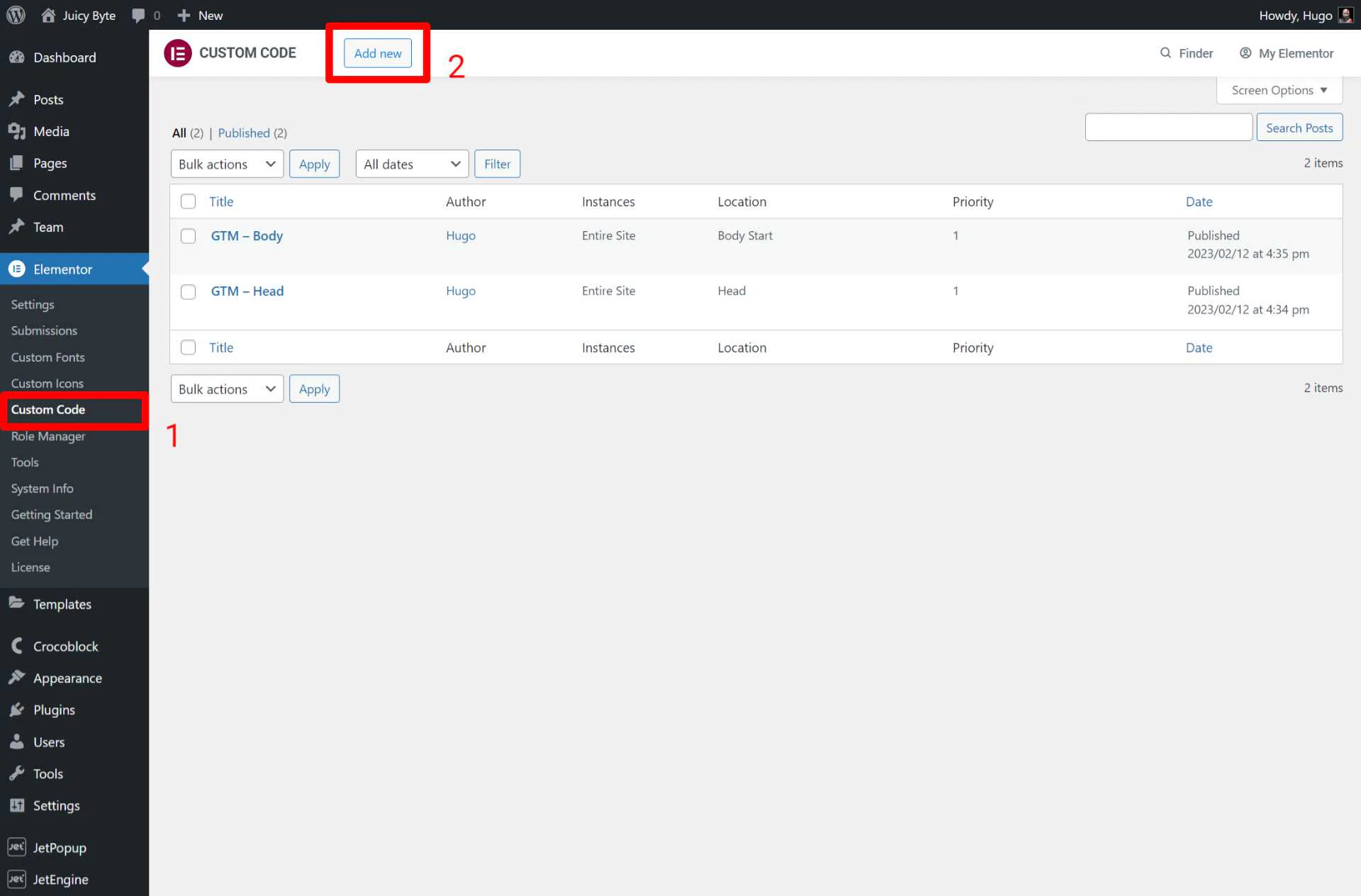
Task: Check the GTM – Body row checkbox
Action: tap(188, 235)
